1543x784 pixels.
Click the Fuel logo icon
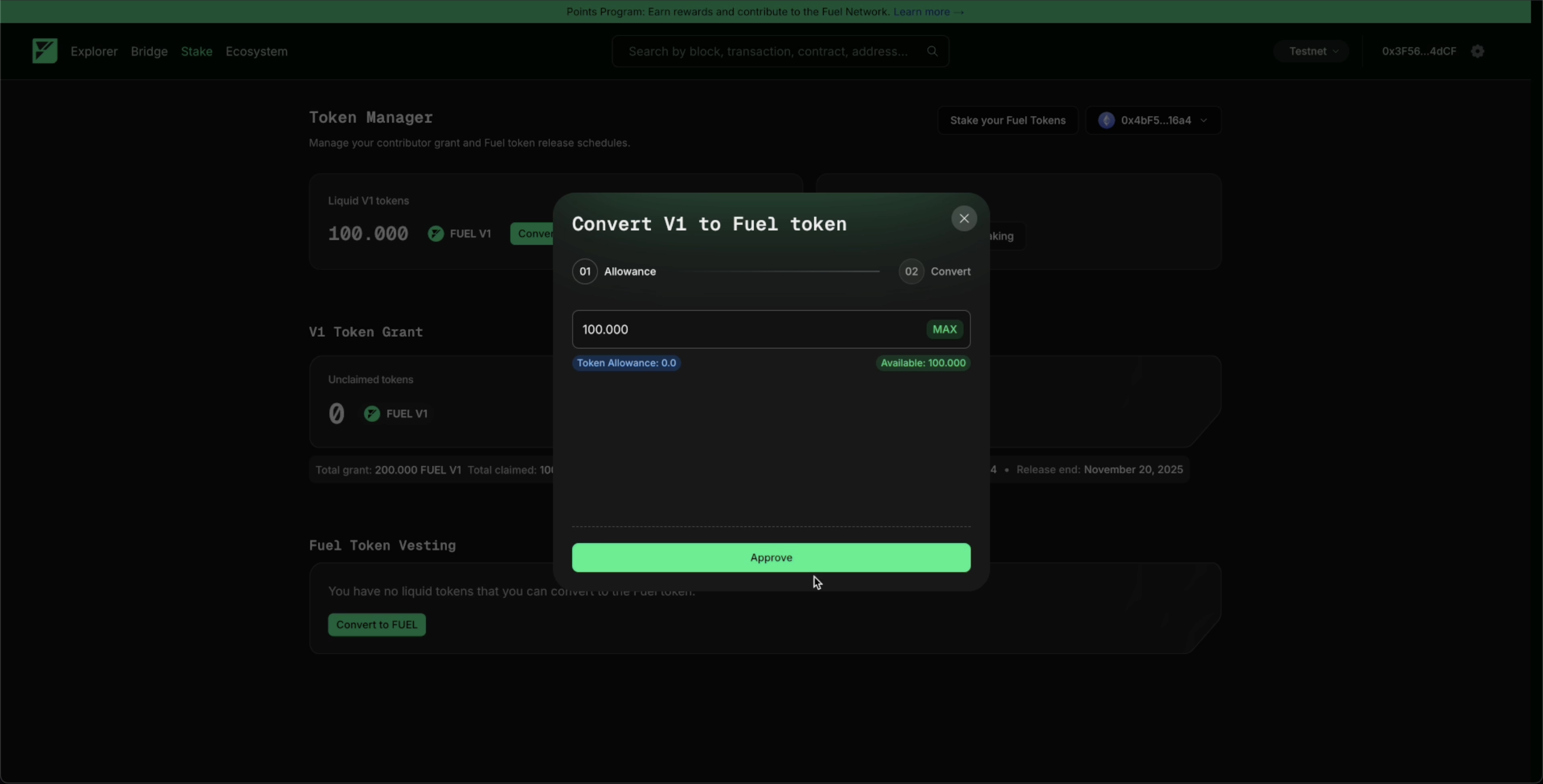[45, 51]
